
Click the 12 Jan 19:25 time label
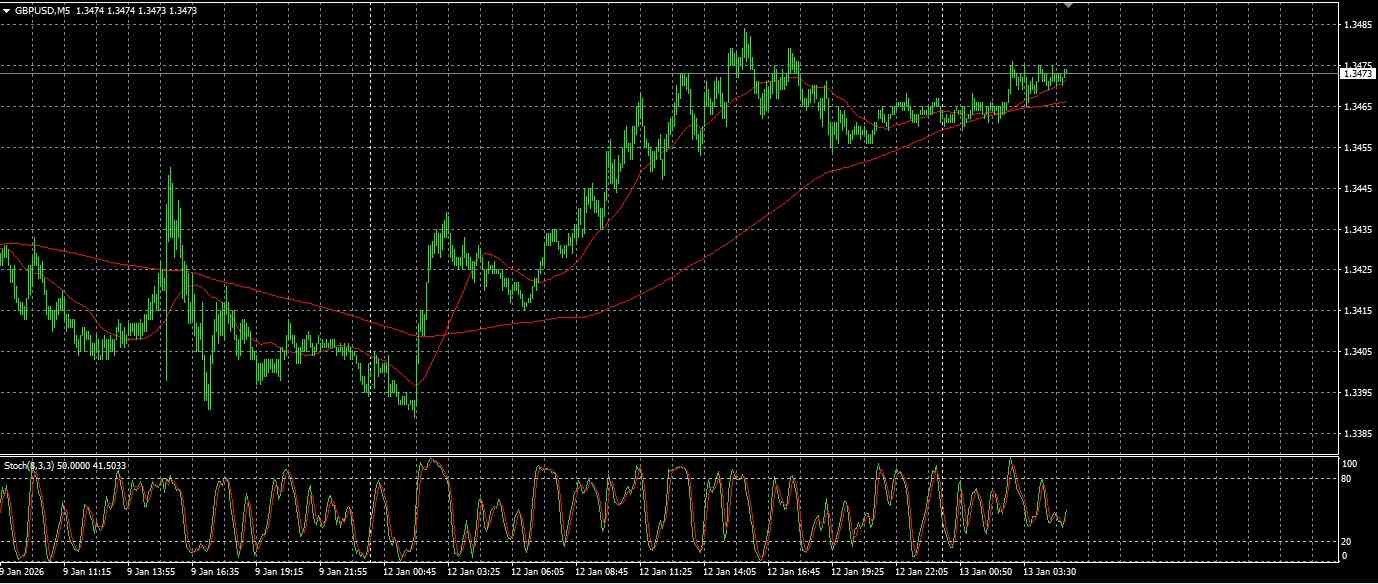tap(857, 572)
